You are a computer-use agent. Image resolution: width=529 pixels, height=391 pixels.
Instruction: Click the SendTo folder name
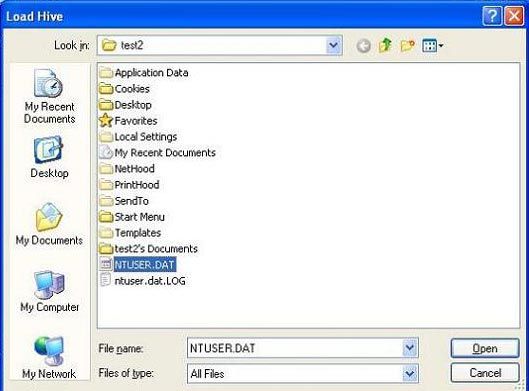point(132,201)
